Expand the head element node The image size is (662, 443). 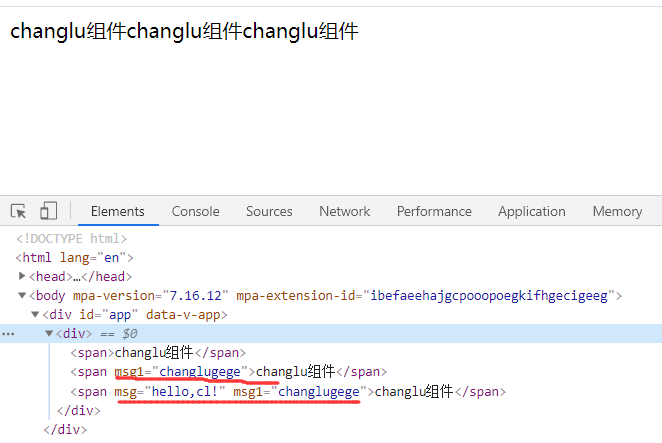[x=22, y=276]
